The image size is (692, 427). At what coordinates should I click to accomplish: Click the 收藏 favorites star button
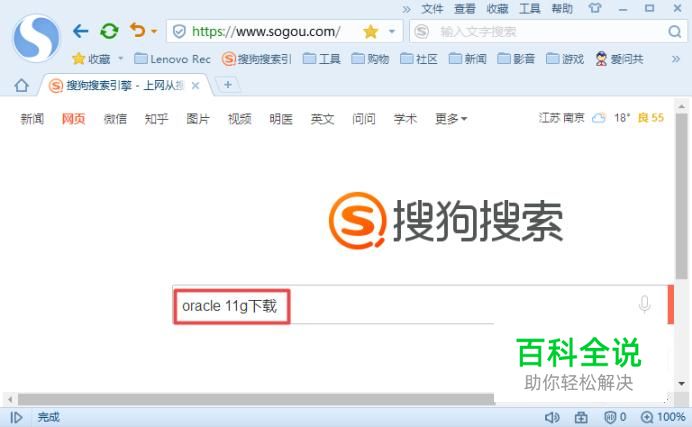click(x=91, y=59)
